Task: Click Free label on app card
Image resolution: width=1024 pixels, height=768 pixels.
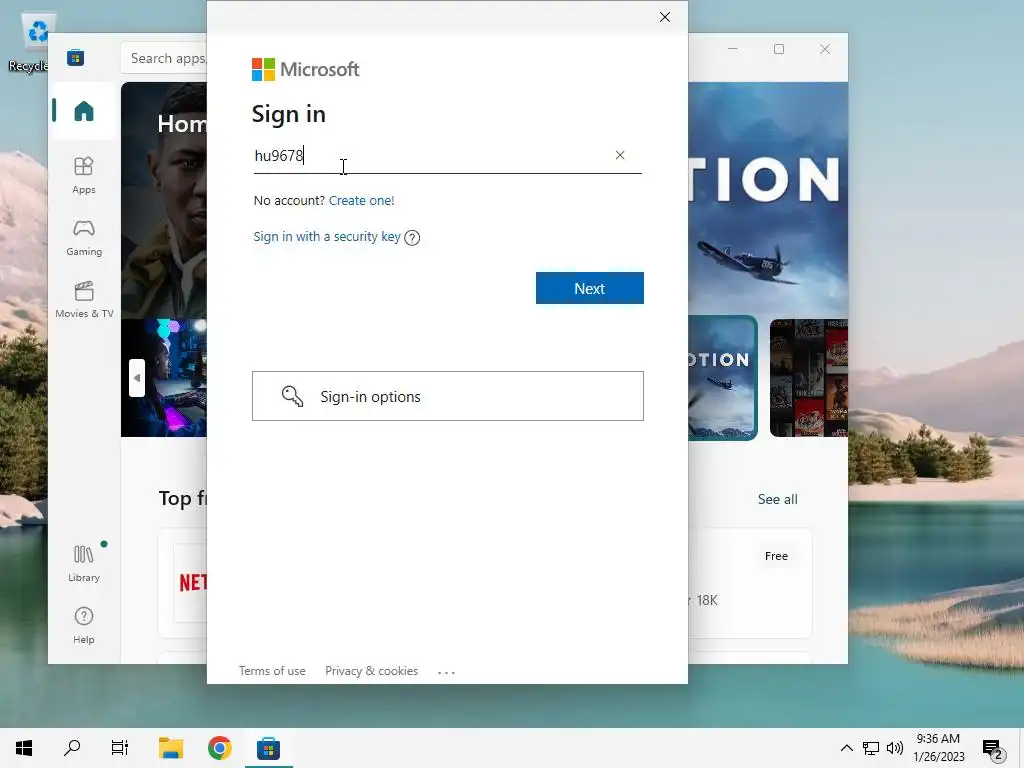Action: 776,556
